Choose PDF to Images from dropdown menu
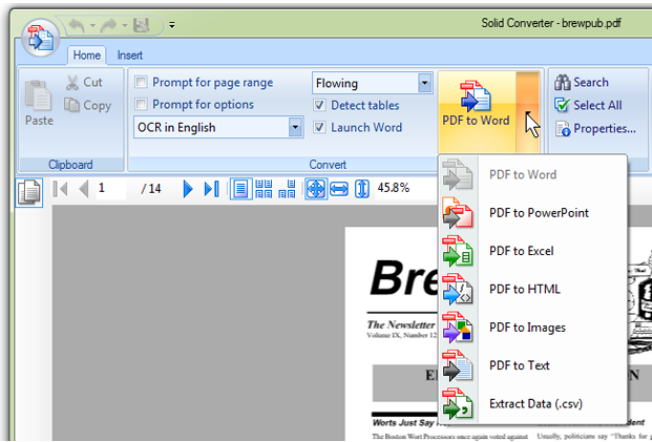This screenshot has width=652, height=442. 533,328
